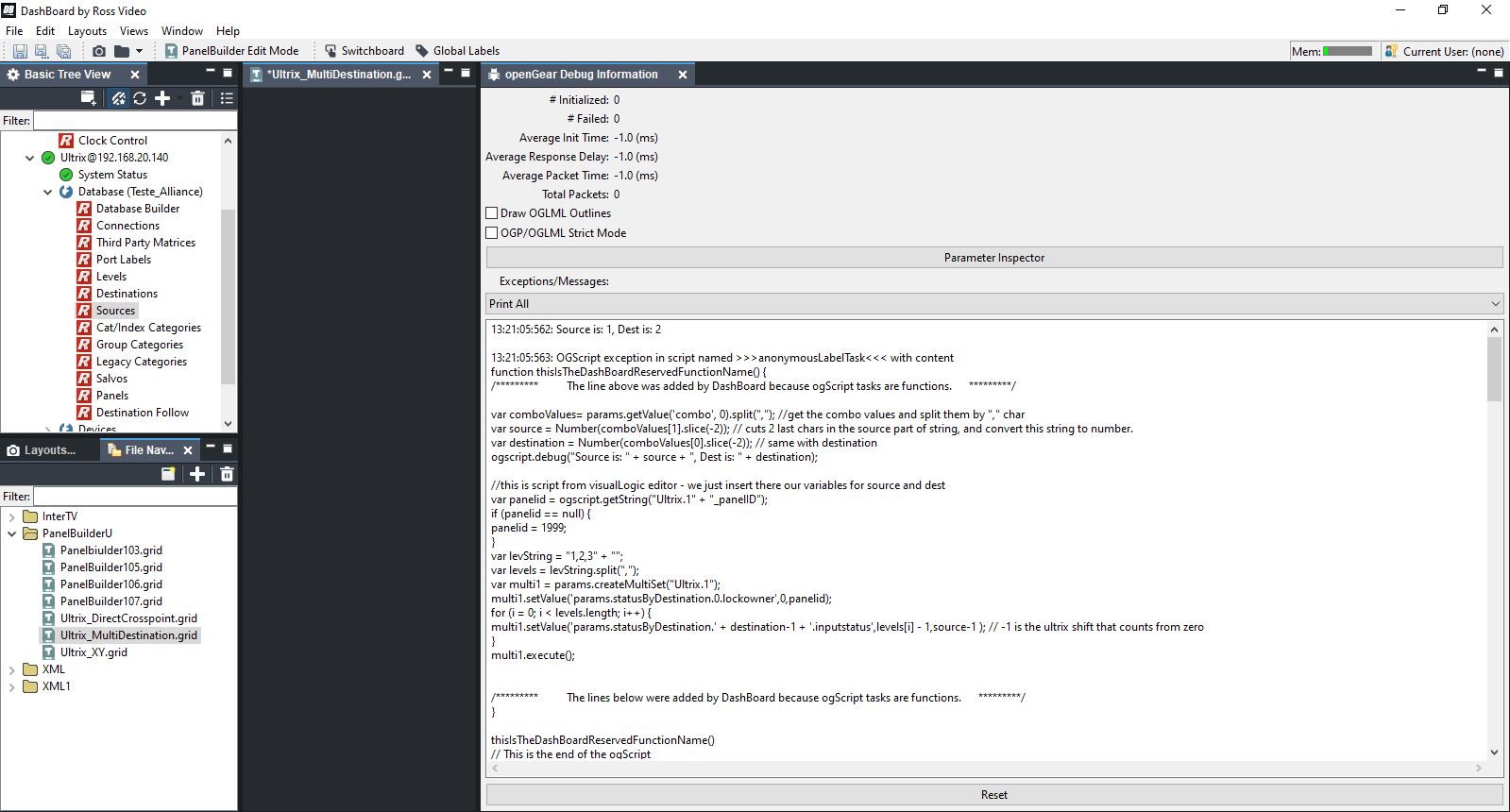Click the Group Categories item icon
This screenshot has width=1510, height=812.
click(x=84, y=345)
